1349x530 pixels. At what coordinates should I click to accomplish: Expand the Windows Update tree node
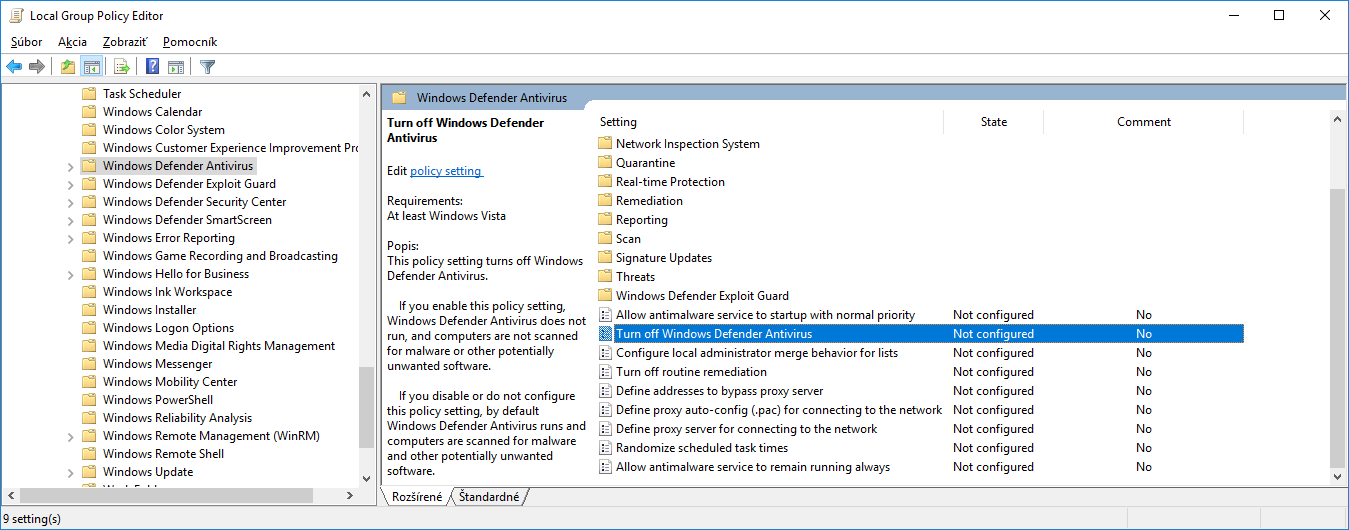(x=70, y=472)
